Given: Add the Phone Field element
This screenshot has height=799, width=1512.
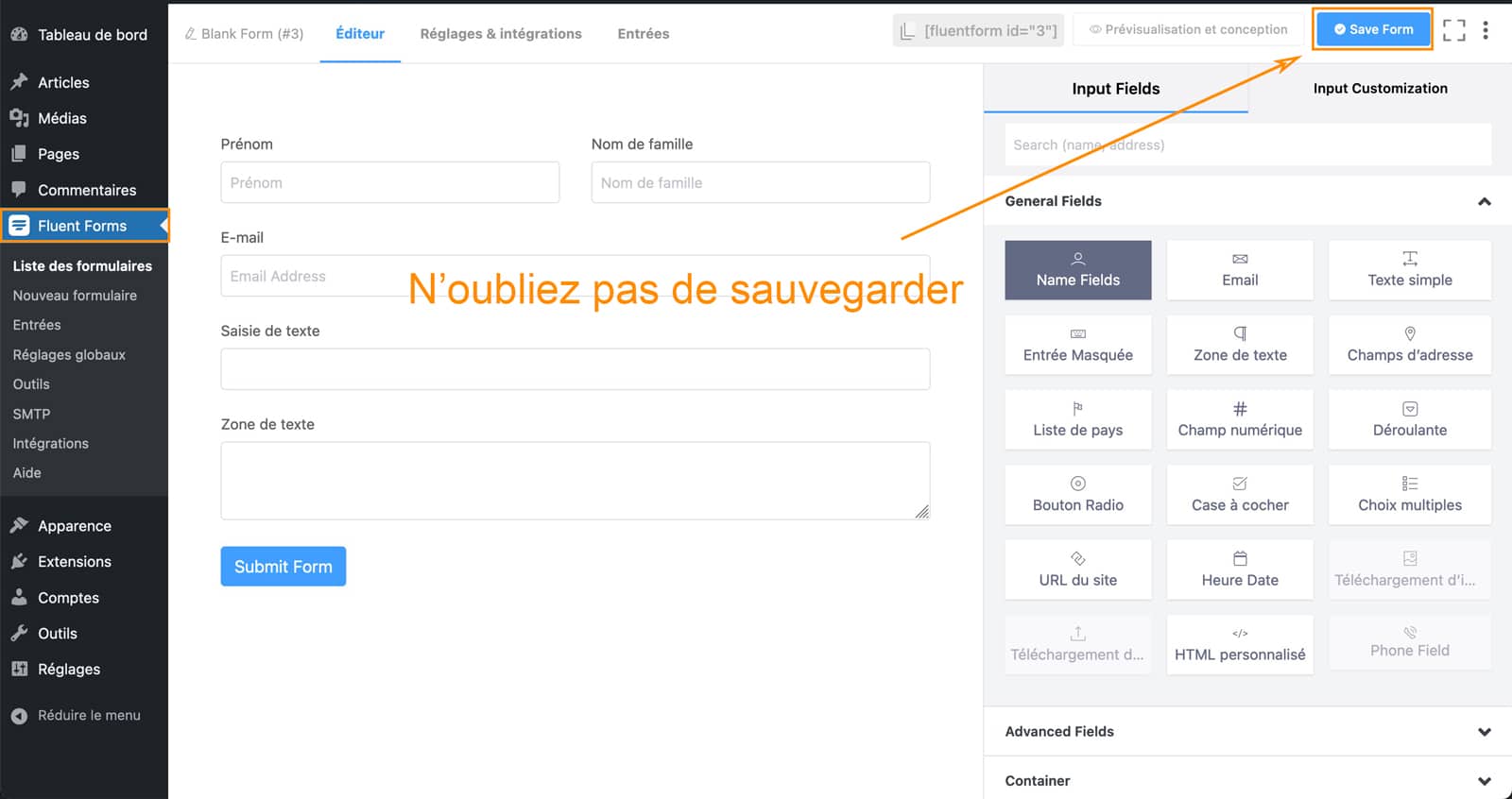Looking at the screenshot, I should tap(1409, 642).
